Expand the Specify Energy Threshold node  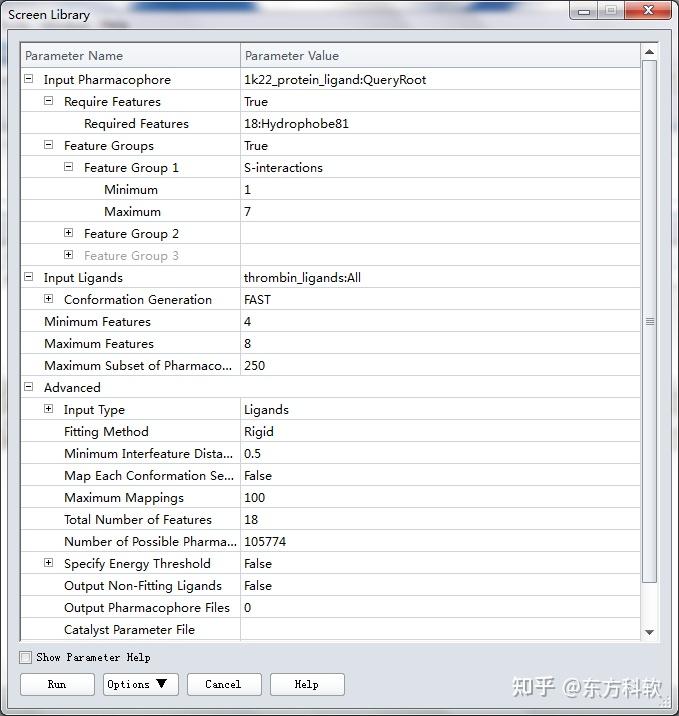tap(48, 563)
